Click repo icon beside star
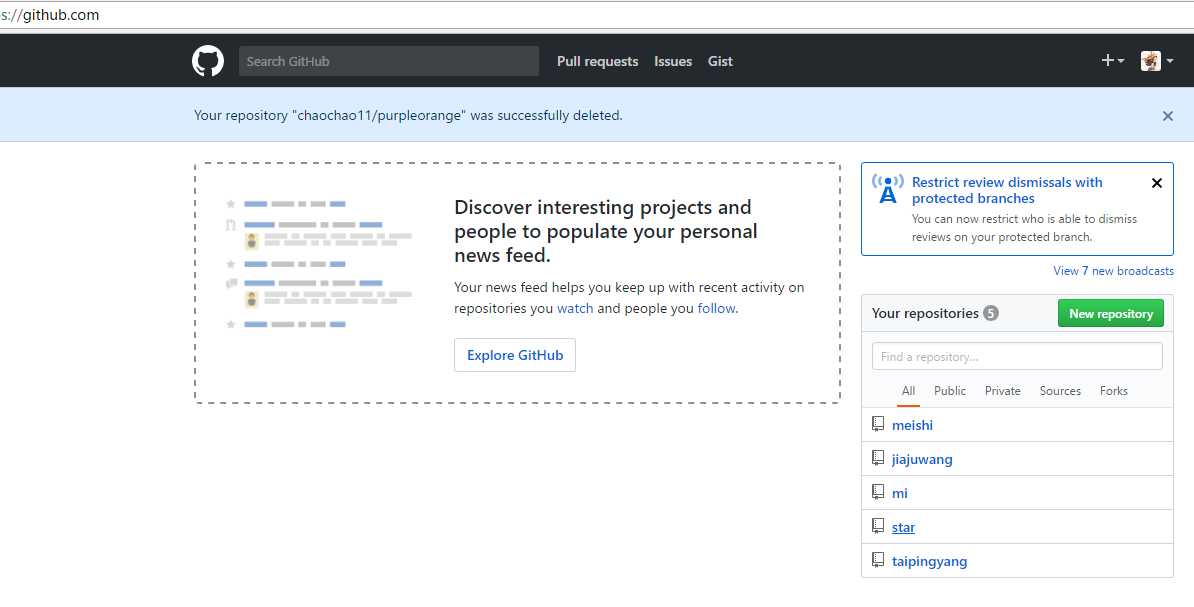Viewport: 1194px width, 607px height. tap(878, 526)
